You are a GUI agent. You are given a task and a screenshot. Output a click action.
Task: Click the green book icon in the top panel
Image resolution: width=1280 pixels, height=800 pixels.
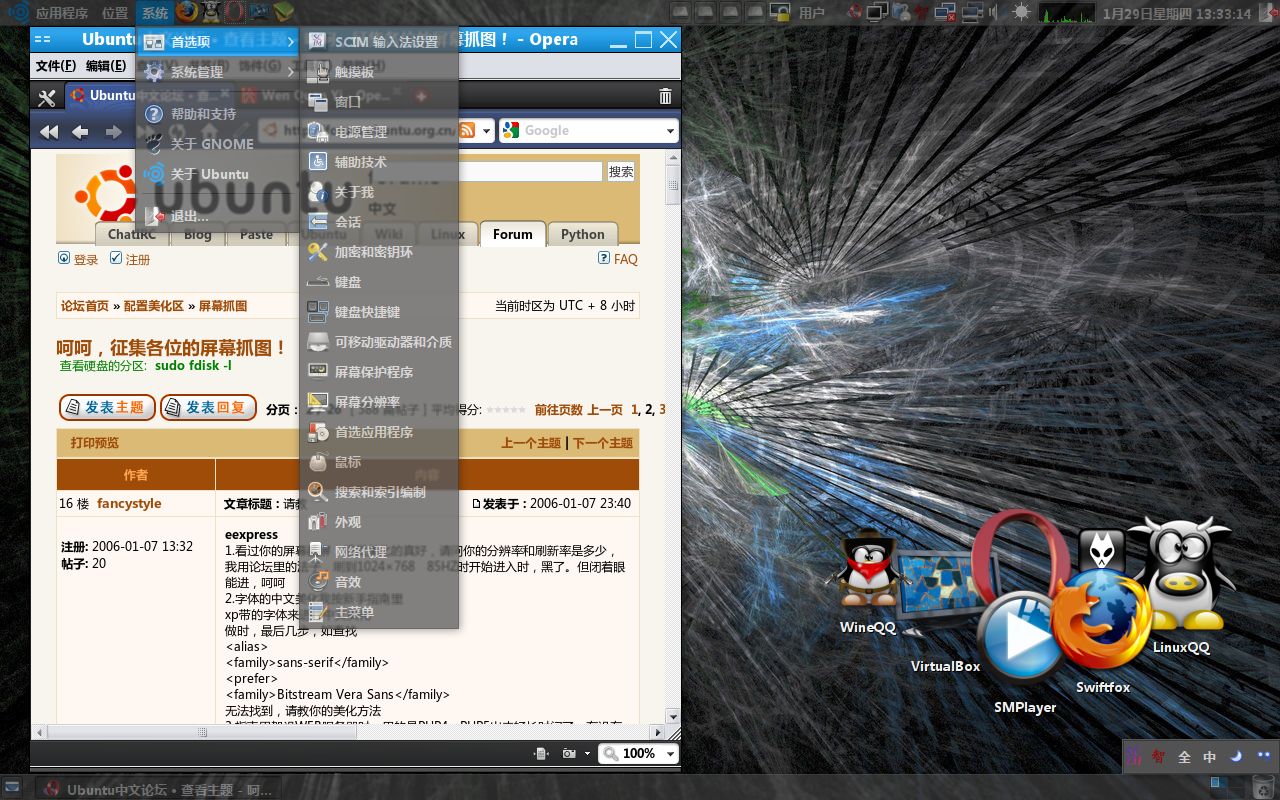[x=284, y=13]
